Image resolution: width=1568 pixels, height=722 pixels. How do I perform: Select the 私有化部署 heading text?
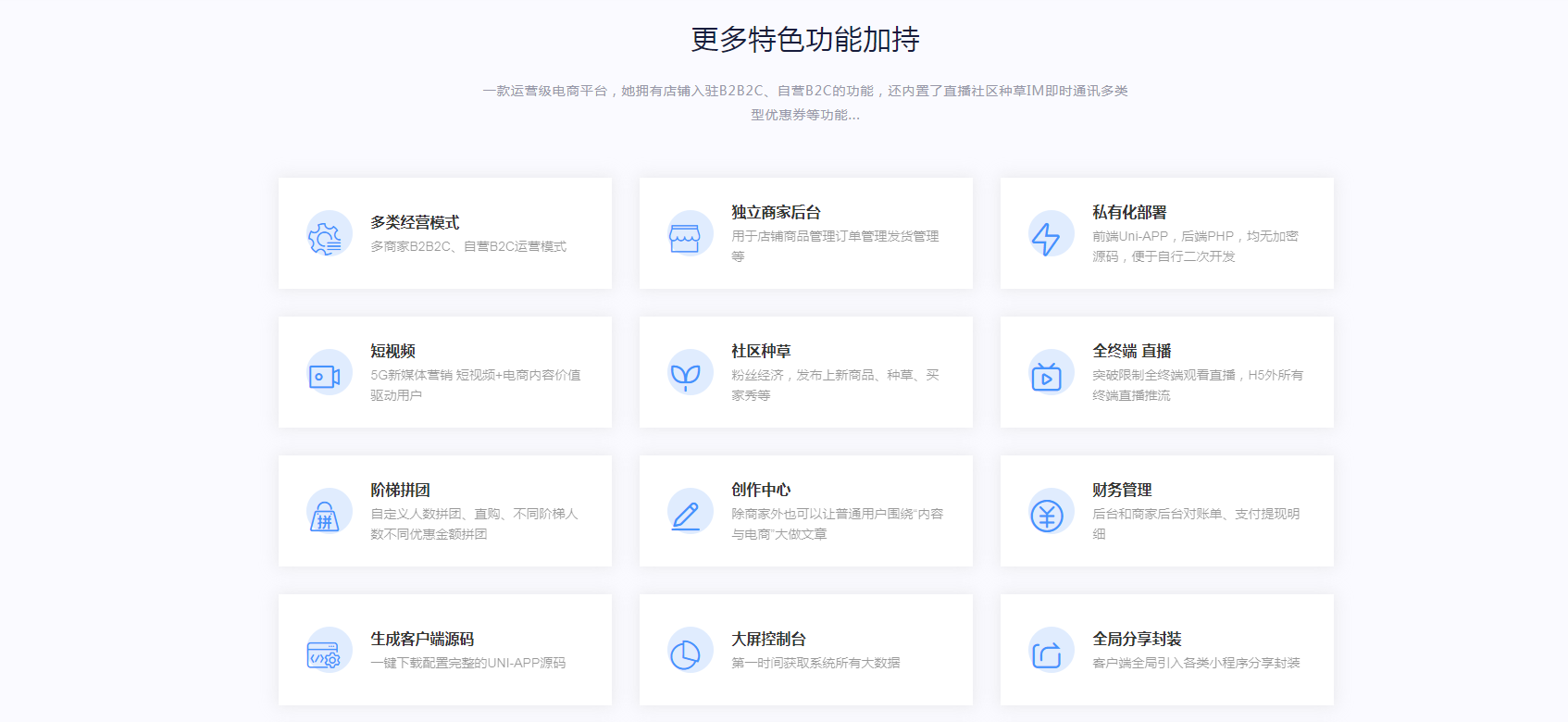(1129, 213)
